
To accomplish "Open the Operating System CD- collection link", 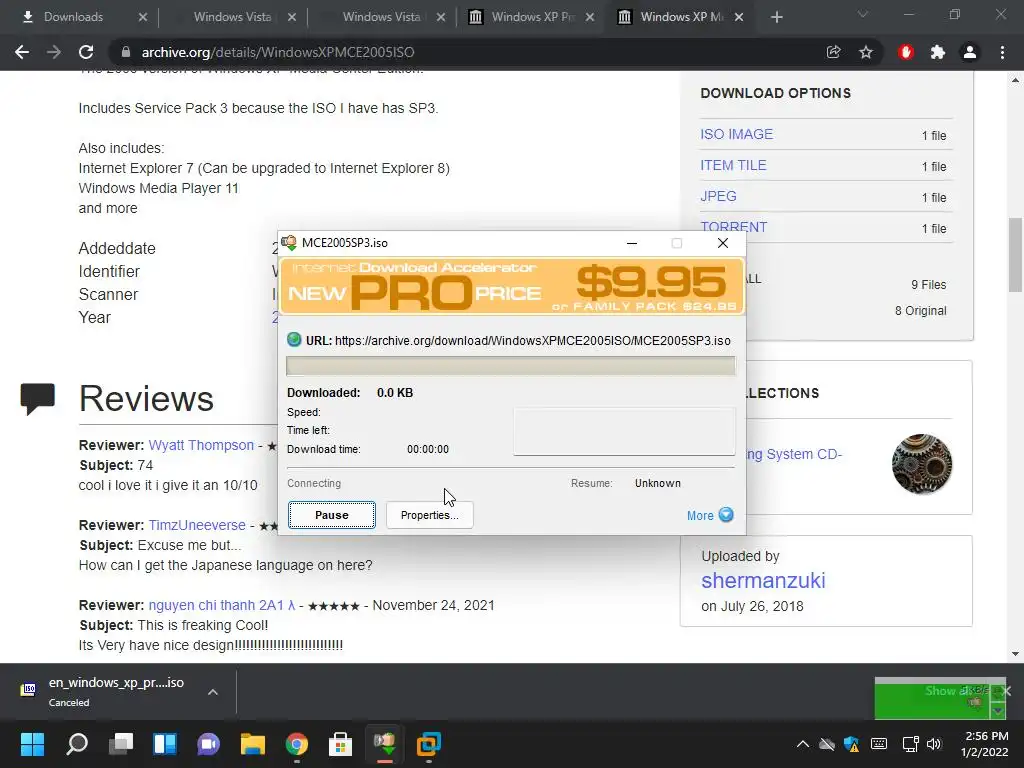I will click(794, 454).
